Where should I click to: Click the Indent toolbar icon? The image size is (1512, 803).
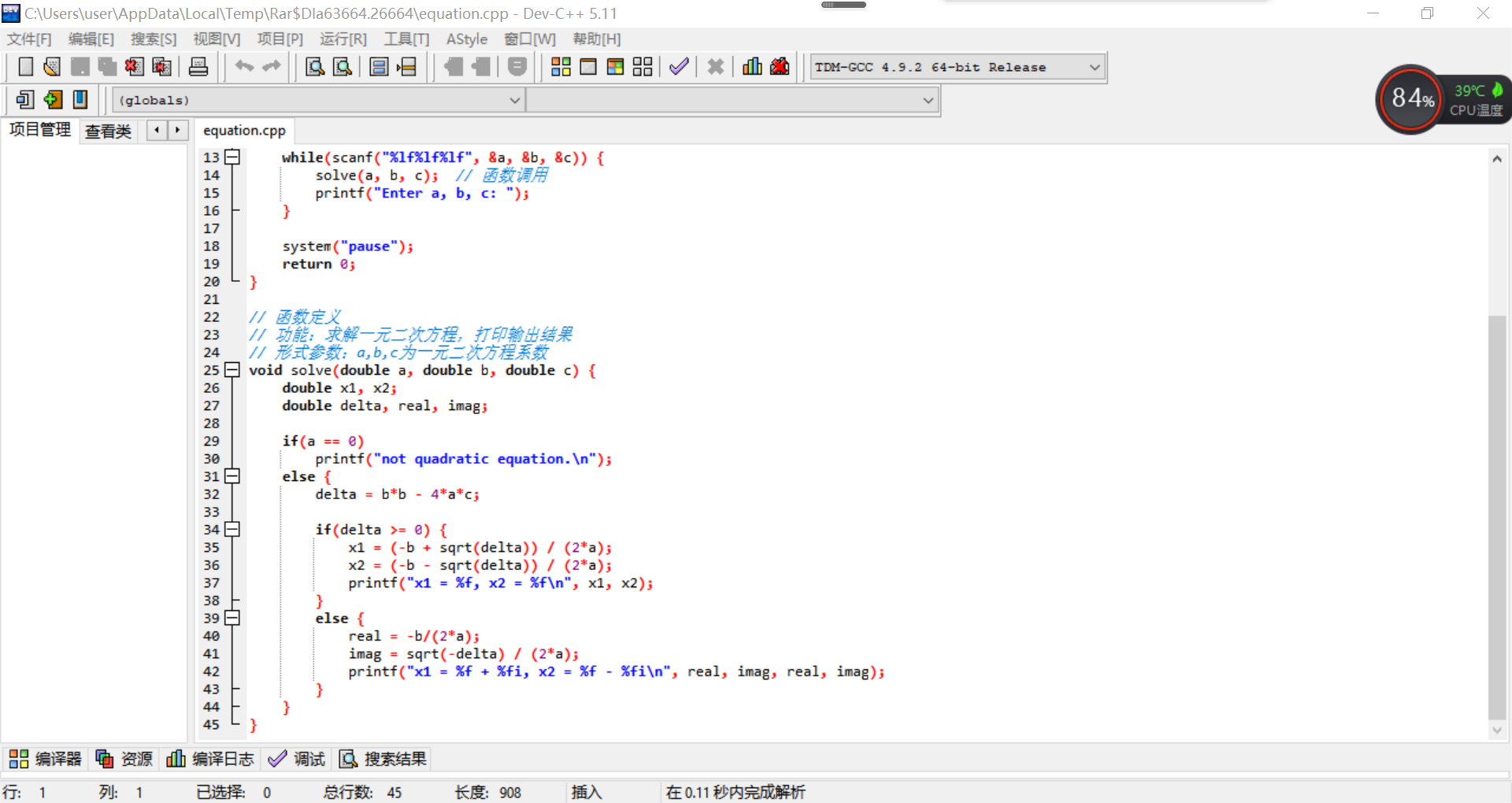tap(453, 67)
